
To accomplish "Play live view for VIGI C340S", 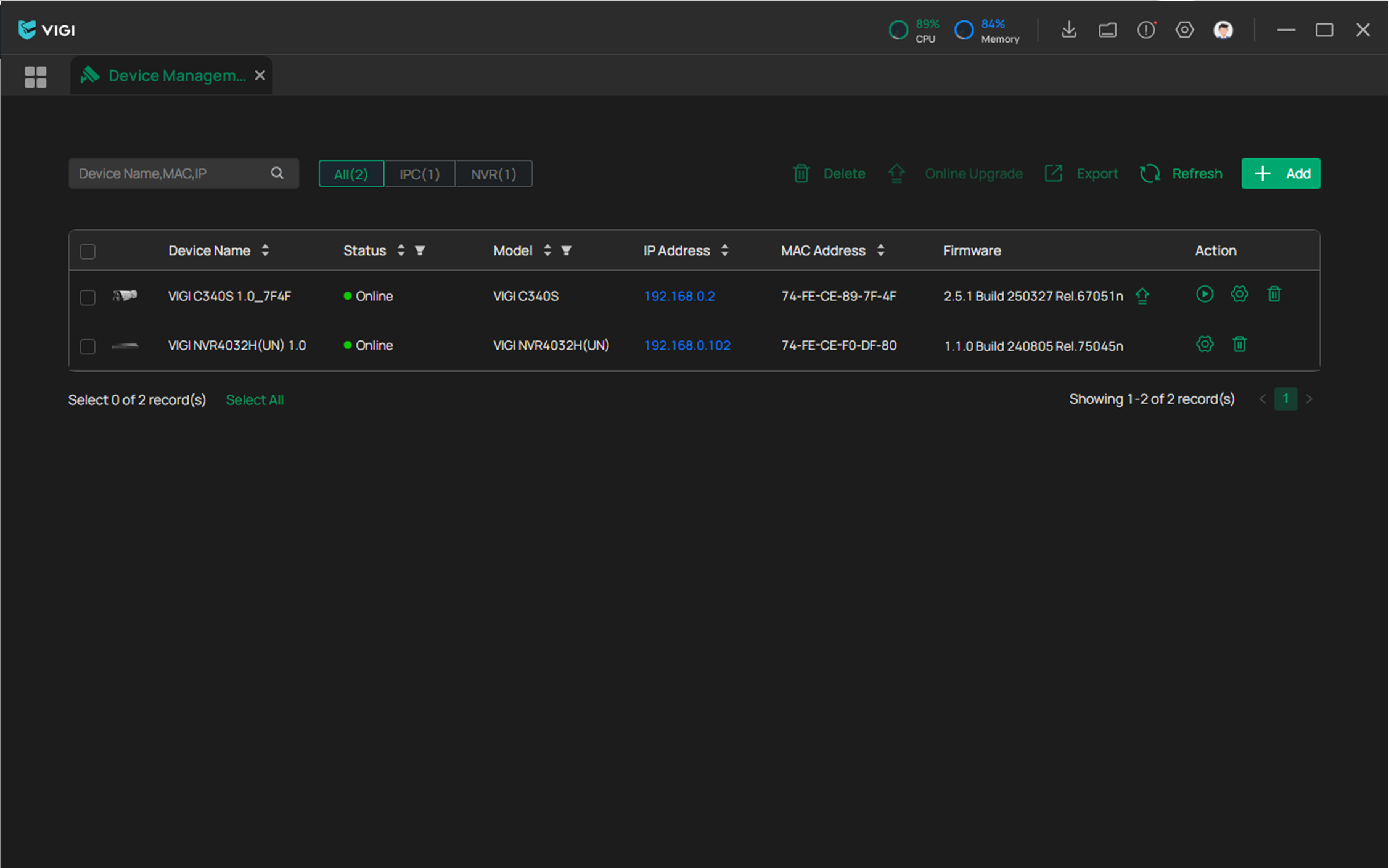I will (x=1205, y=294).
